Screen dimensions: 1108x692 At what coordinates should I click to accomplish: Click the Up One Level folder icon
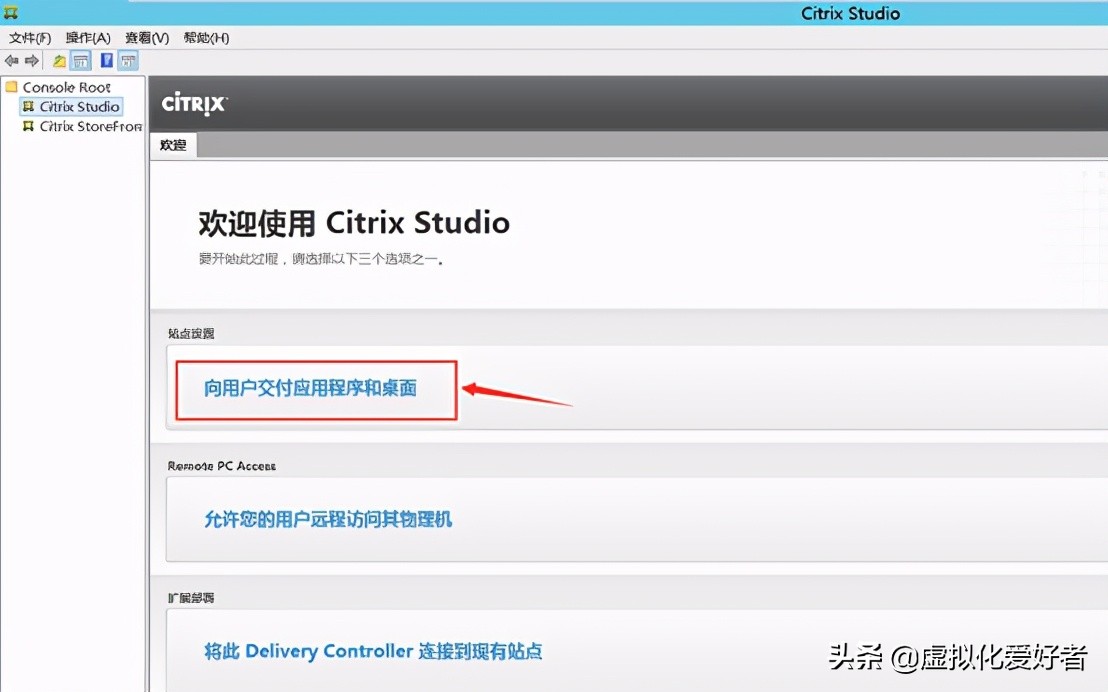pyautogui.click(x=59, y=61)
